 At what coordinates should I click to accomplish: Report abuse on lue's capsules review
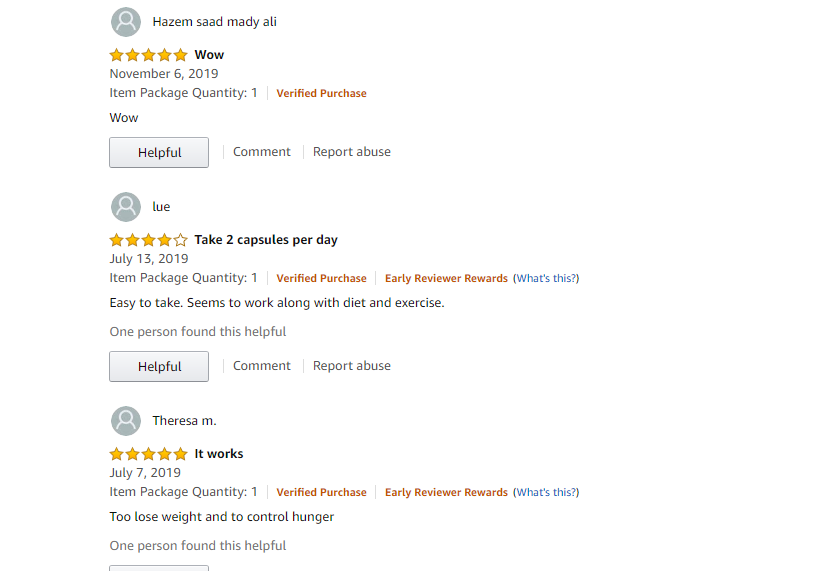point(352,366)
